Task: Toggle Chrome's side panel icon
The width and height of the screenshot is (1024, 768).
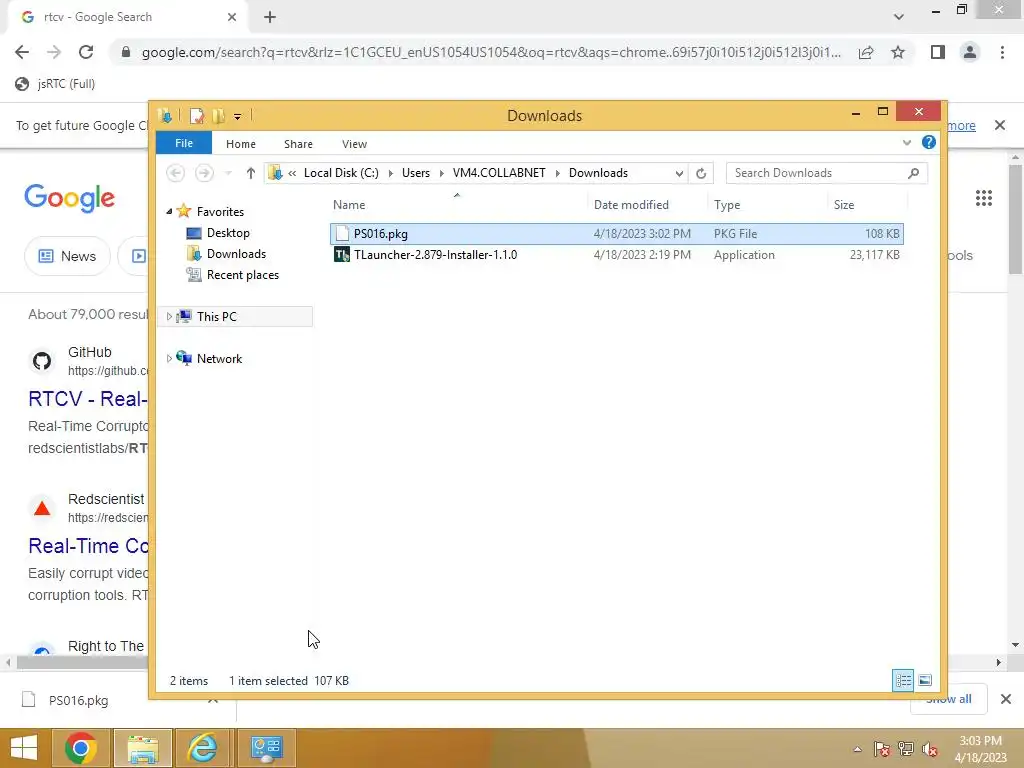Action: point(938,52)
